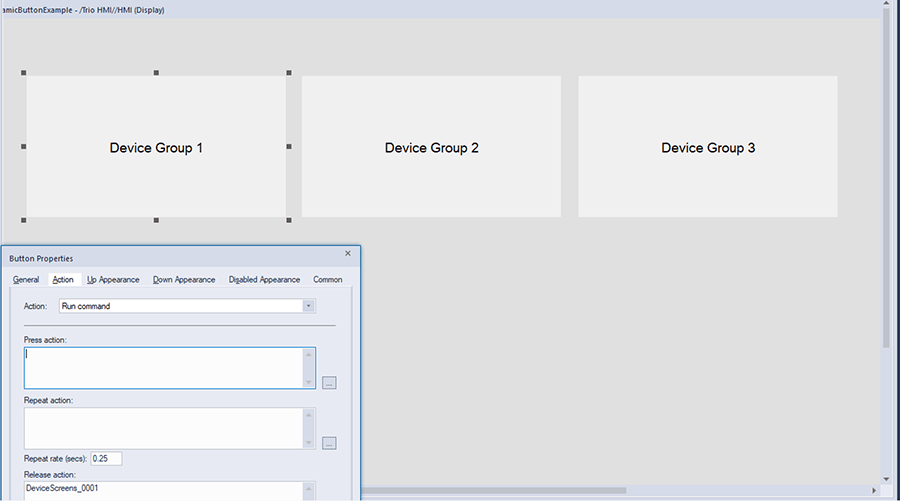
Task: Click the Repeat rate seconds field
Action: point(106,459)
